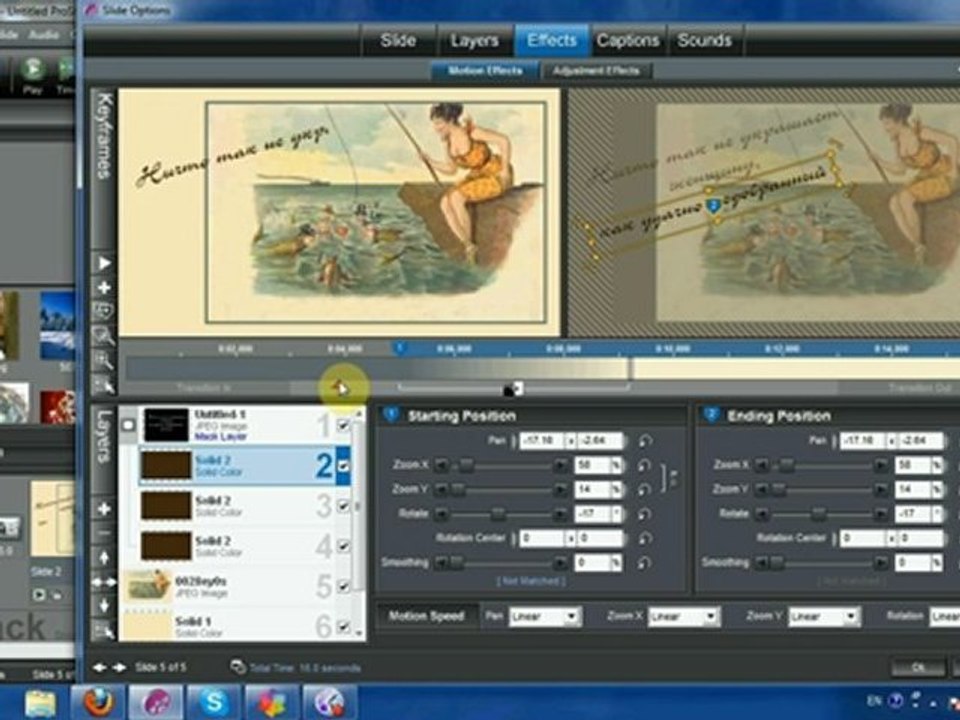Click the Starting Position Rotate slider handle
The image size is (960, 720).
(x=498, y=514)
